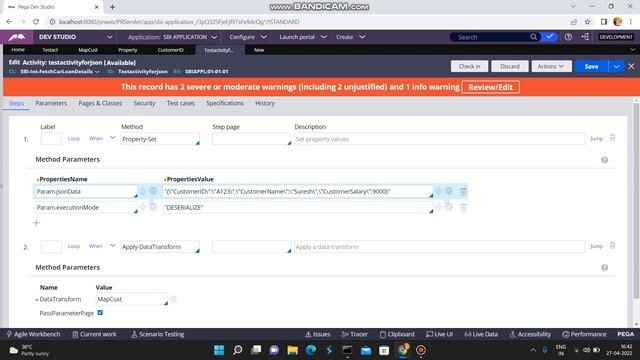Screen dimensions: 640x360
Task: Open the Configure menu
Action: pyautogui.click(x=248, y=37)
